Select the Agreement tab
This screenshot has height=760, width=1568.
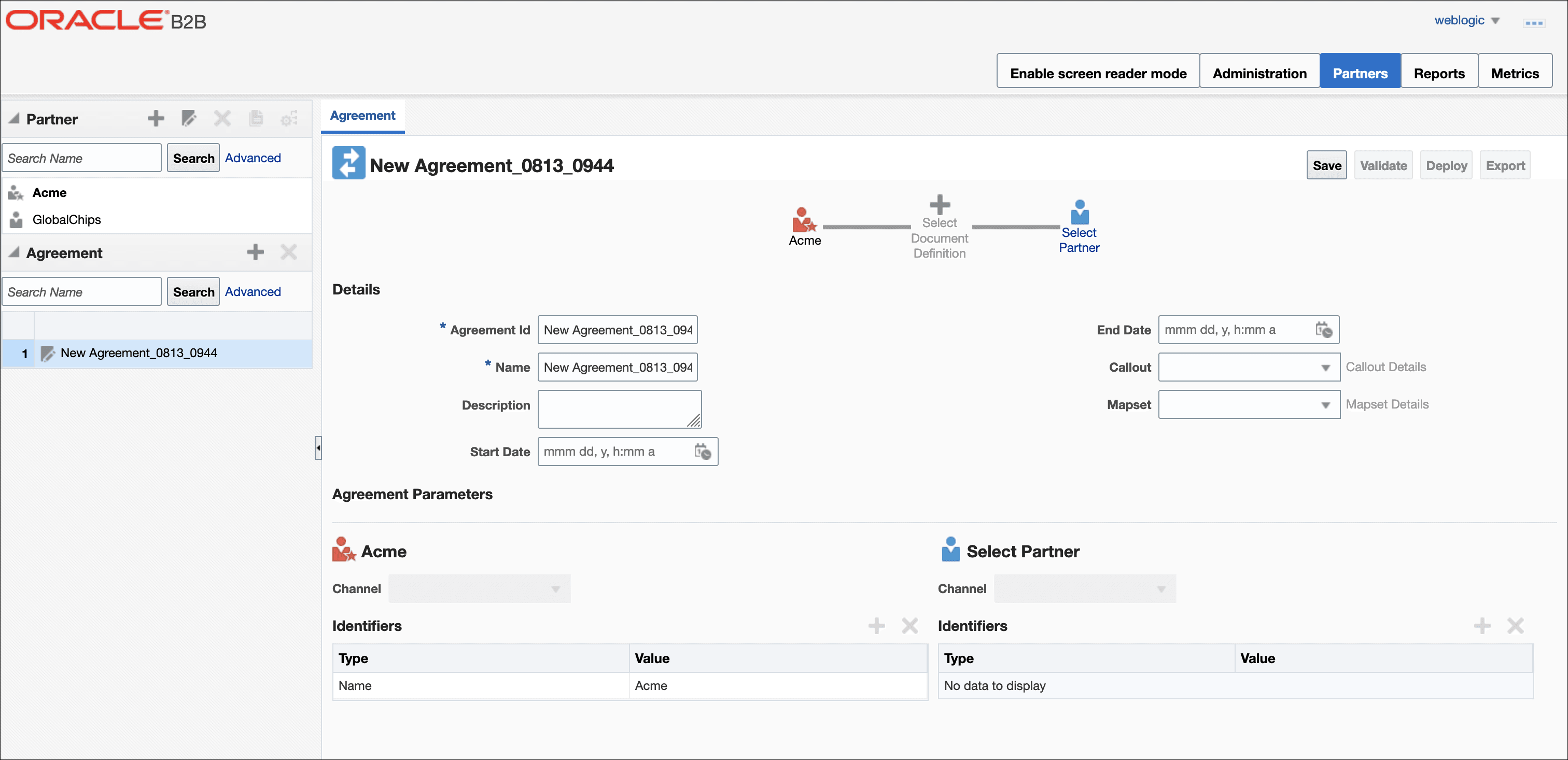tap(362, 116)
